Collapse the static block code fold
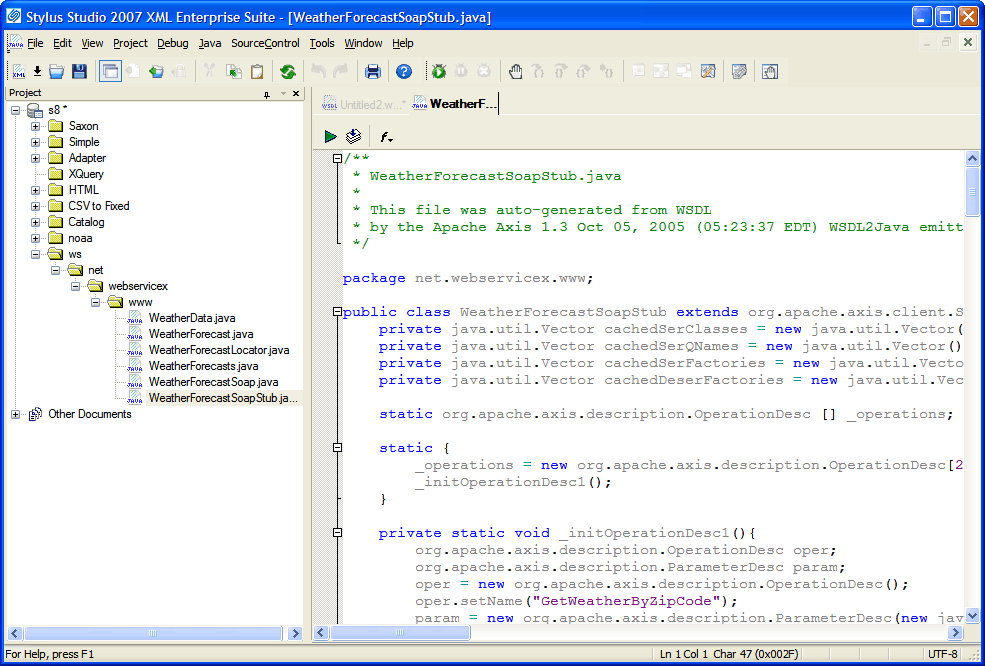 337,448
